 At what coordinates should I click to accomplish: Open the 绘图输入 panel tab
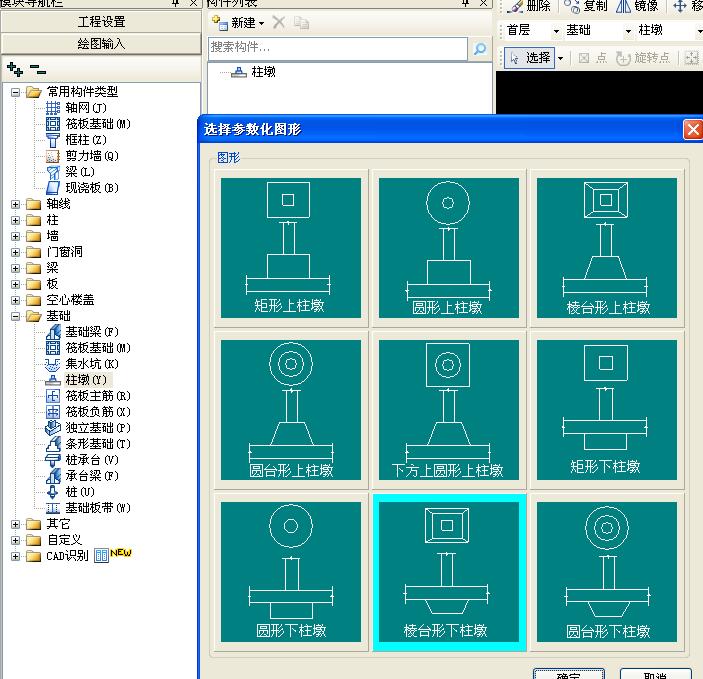pos(101,44)
